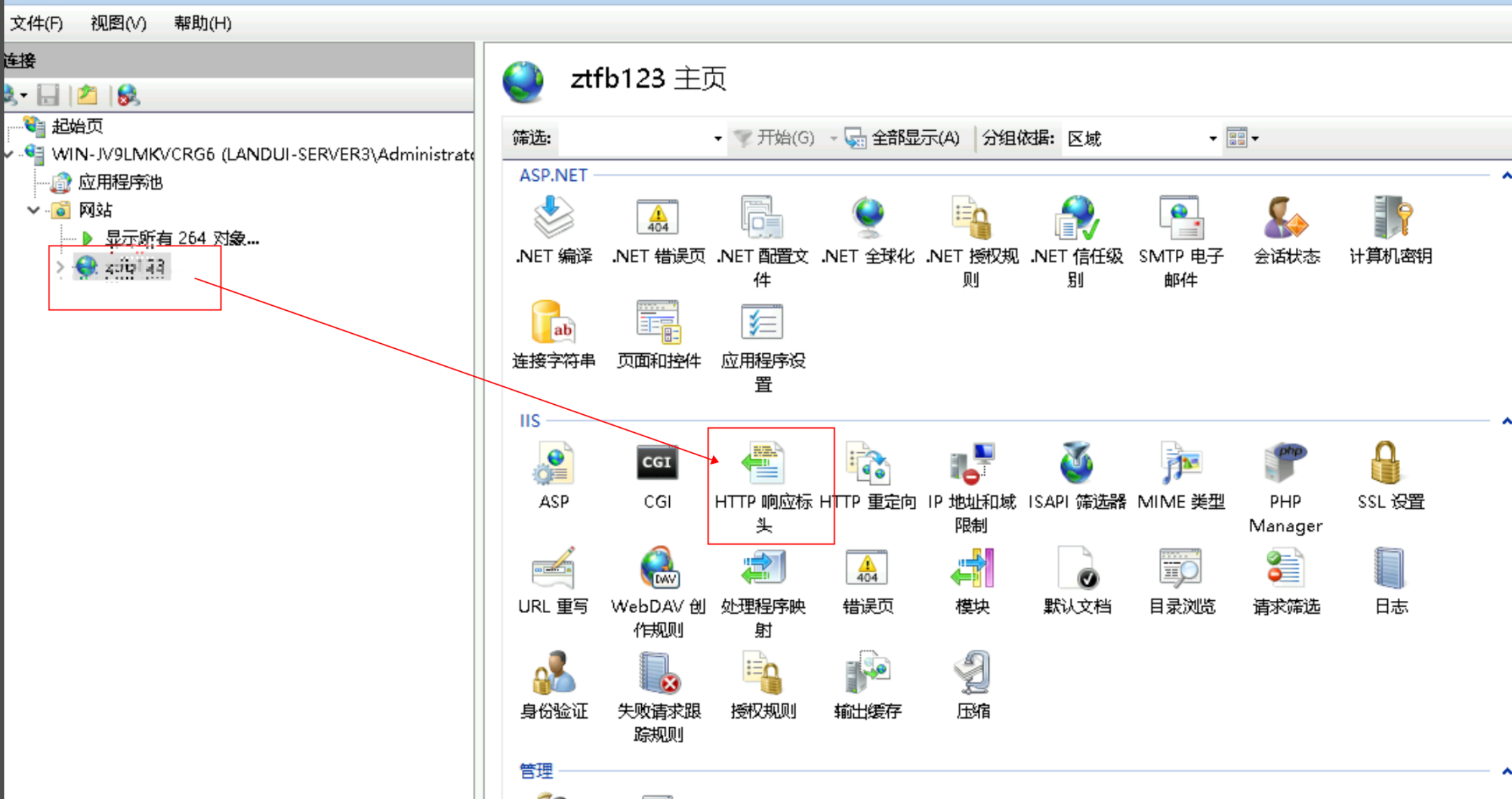Viewport: 1512px width, 799px height.
Task: Click 显示所有 264 对象 link
Action: click(x=181, y=238)
